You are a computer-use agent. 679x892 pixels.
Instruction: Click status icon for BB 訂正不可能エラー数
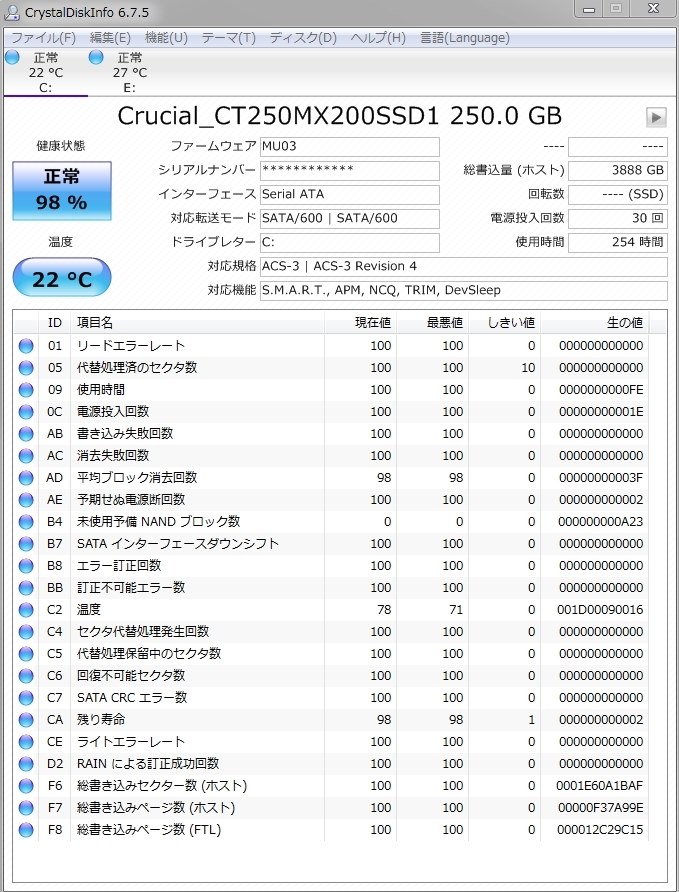[26, 588]
